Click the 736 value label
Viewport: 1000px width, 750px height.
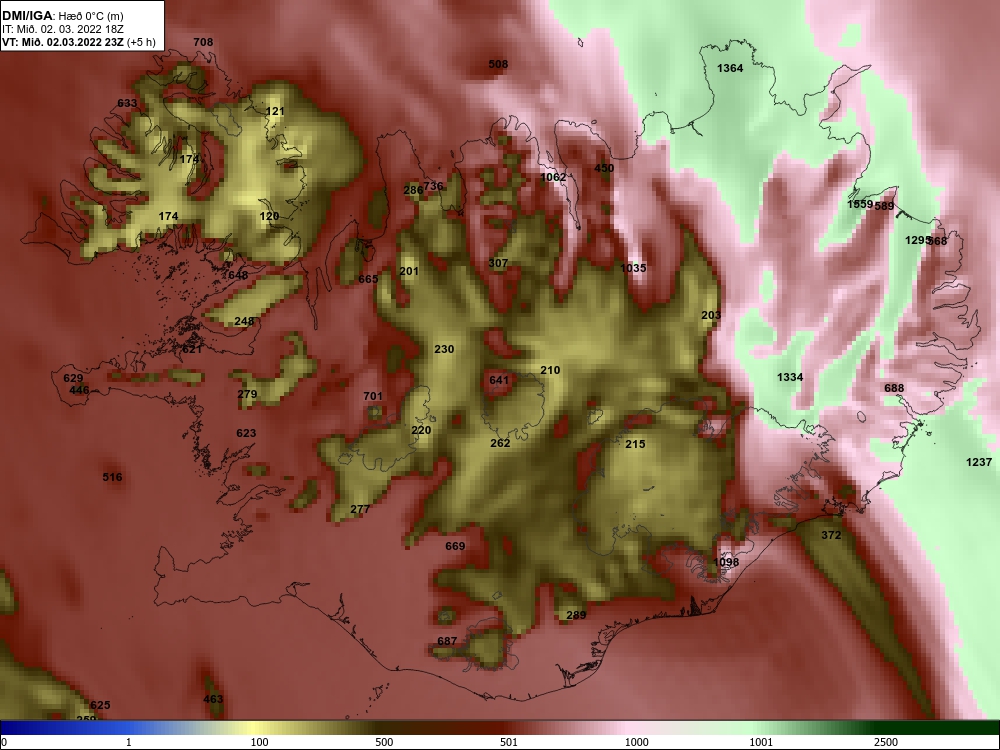click(433, 186)
